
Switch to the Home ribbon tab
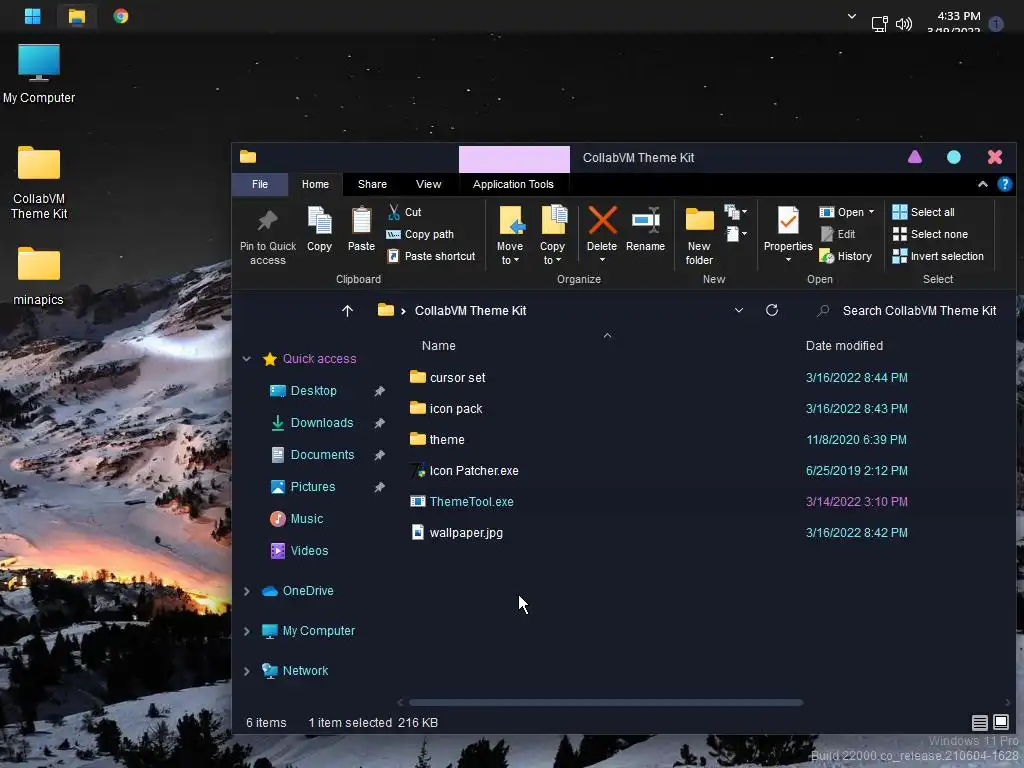(315, 184)
